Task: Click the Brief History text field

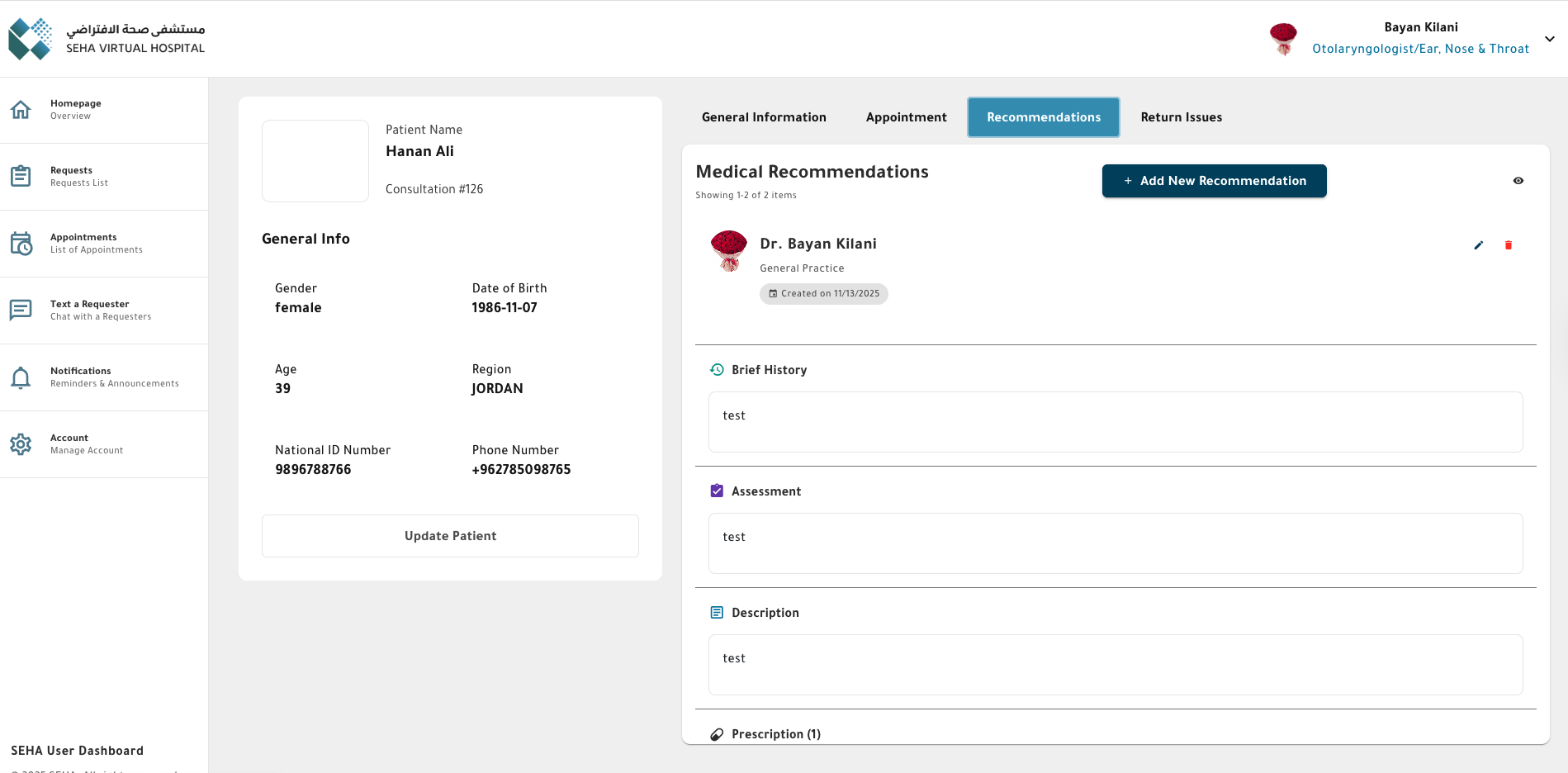Action: pos(1115,422)
